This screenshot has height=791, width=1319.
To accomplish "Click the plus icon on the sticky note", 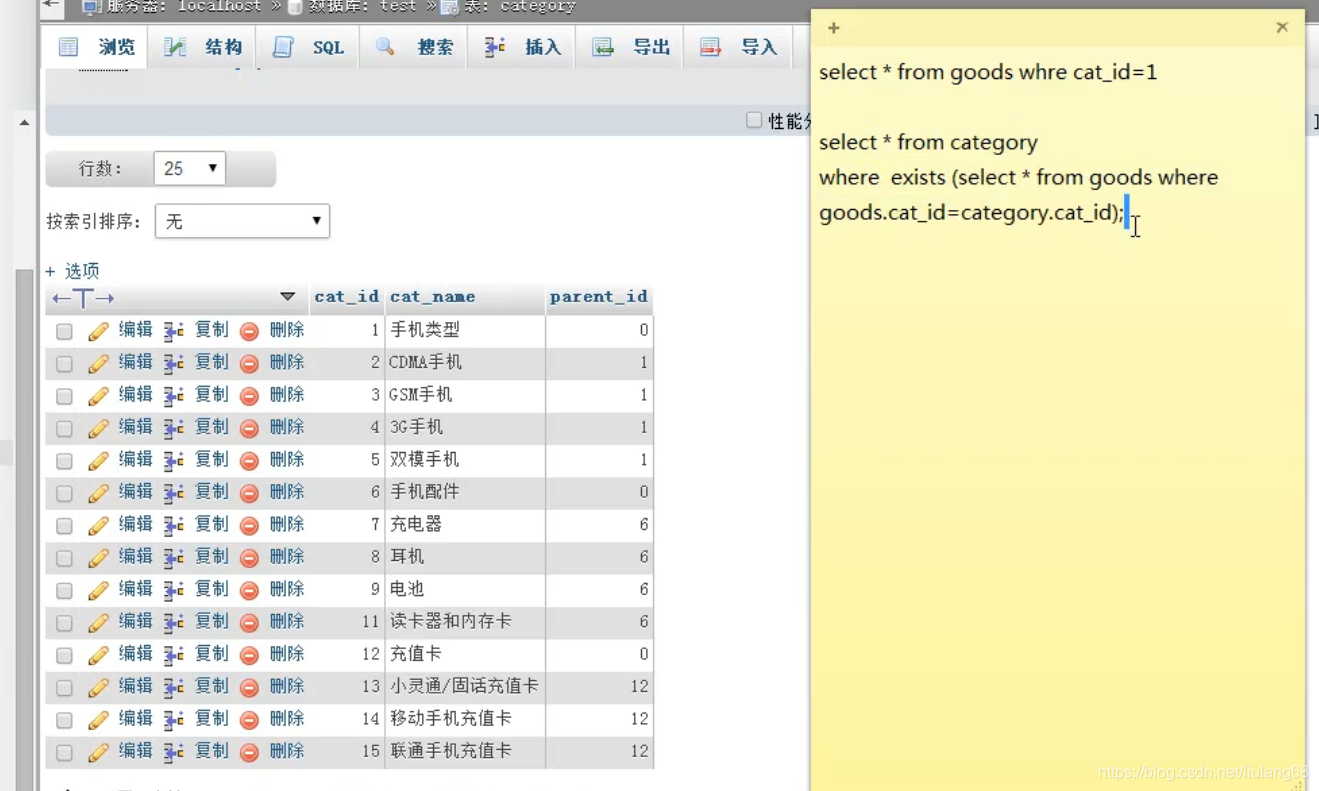I will tap(833, 28).
